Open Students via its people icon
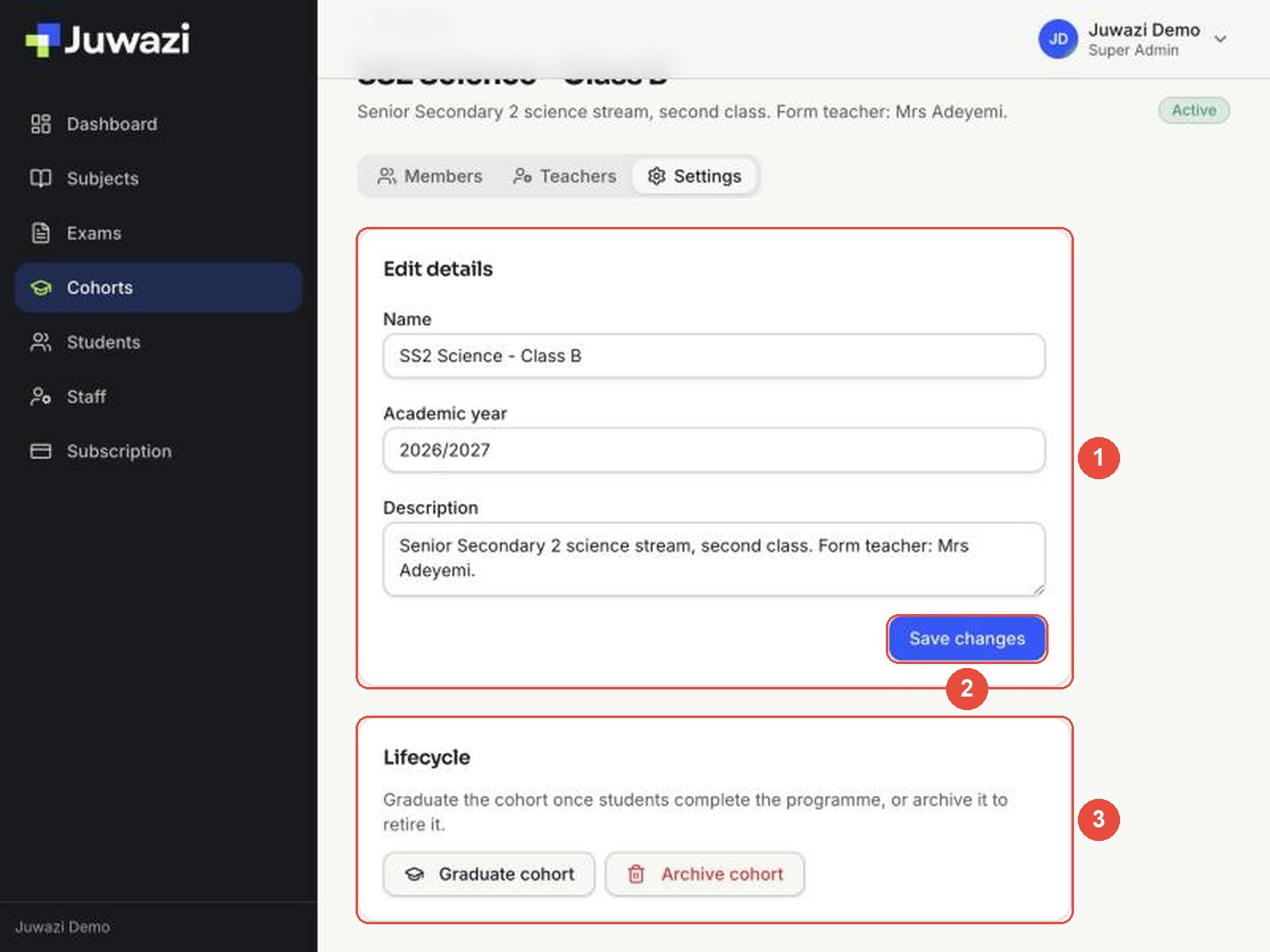 [x=40, y=342]
